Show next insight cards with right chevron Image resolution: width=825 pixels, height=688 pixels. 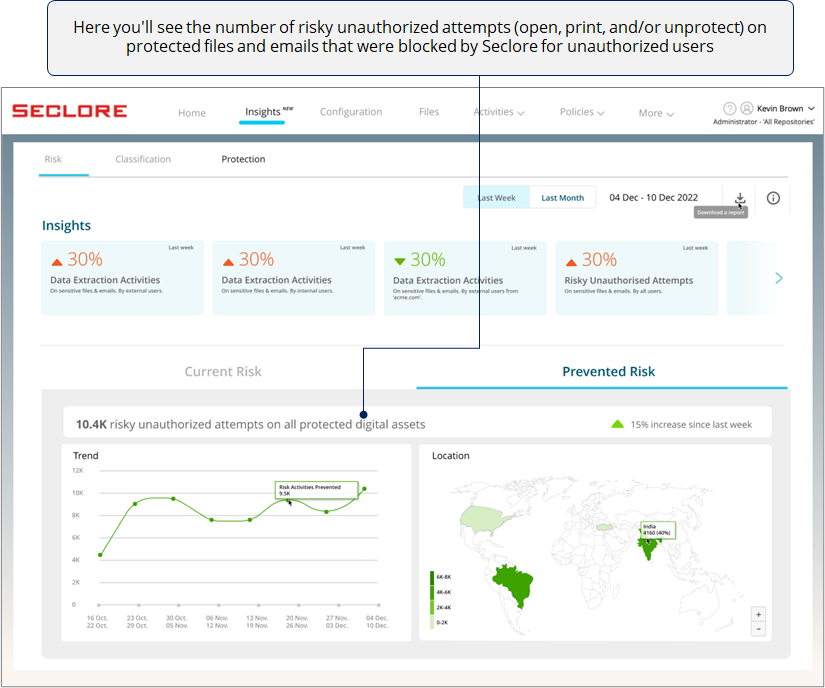[x=779, y=278]
